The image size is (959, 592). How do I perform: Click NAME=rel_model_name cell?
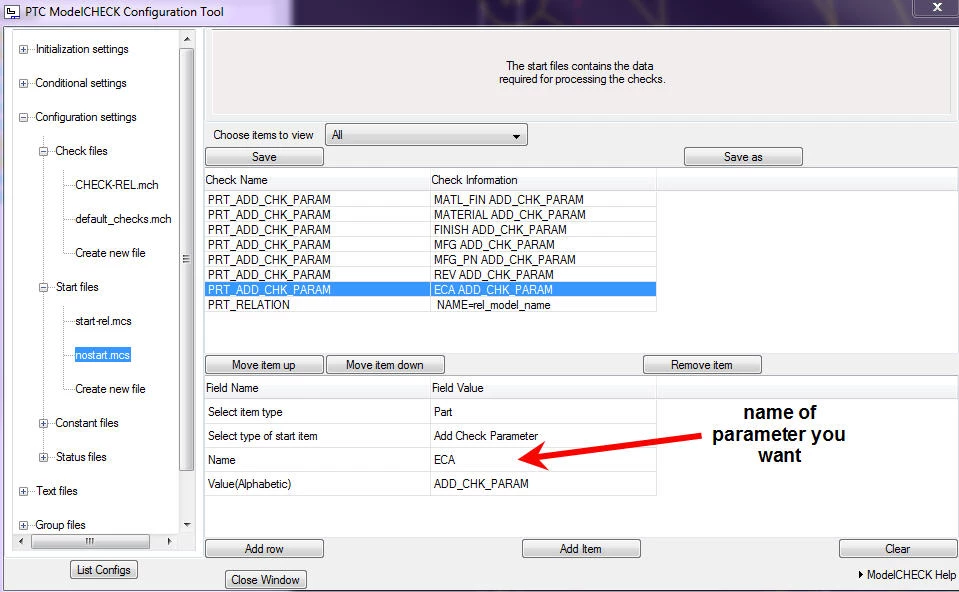pyautogui.click(x=543, y=305)
